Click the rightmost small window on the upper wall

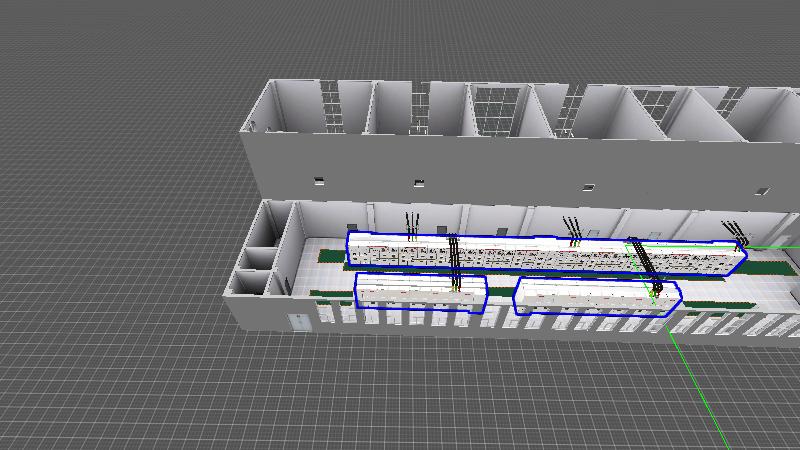tap(763, 189)
